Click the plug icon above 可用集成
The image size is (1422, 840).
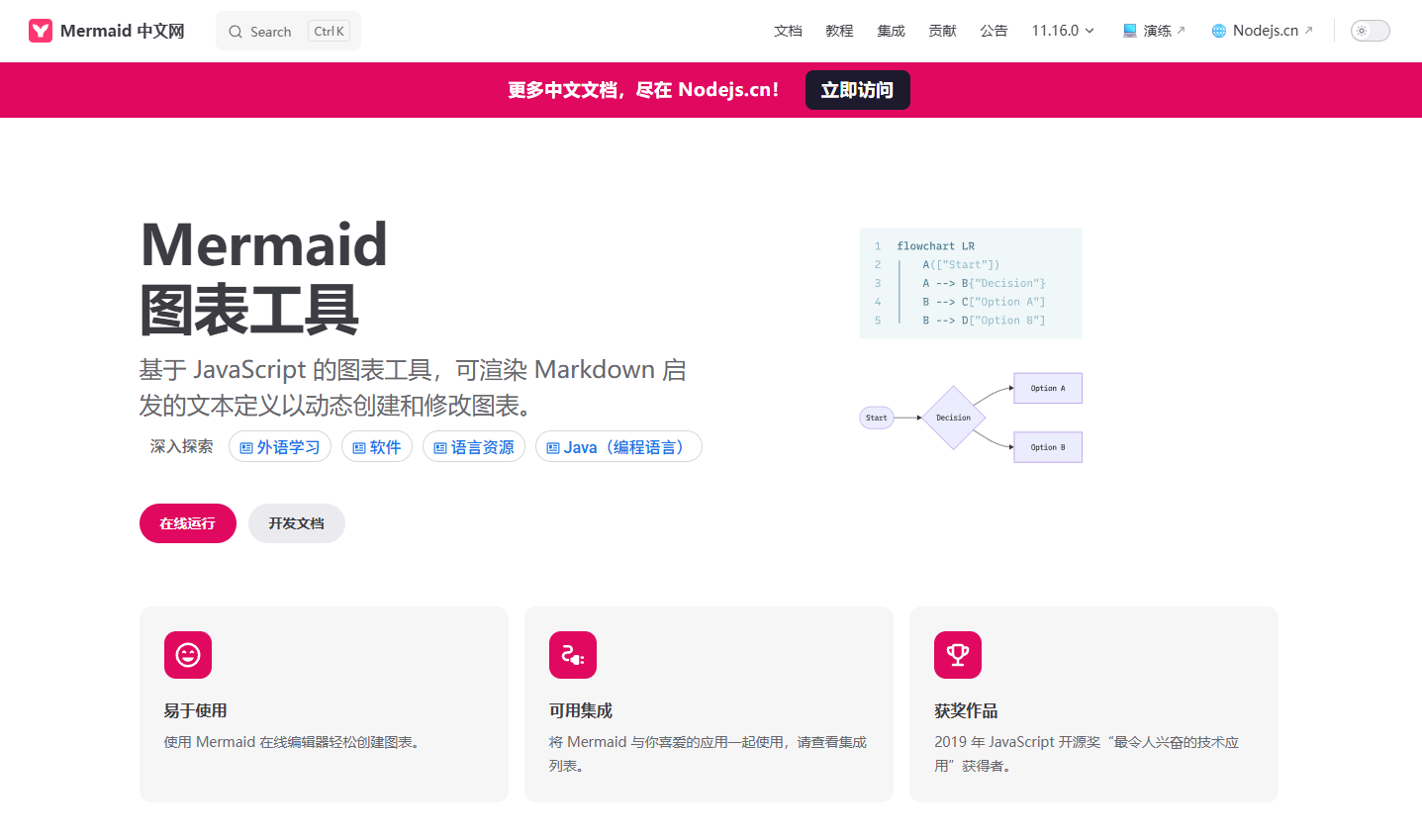(x=573, y=655)
